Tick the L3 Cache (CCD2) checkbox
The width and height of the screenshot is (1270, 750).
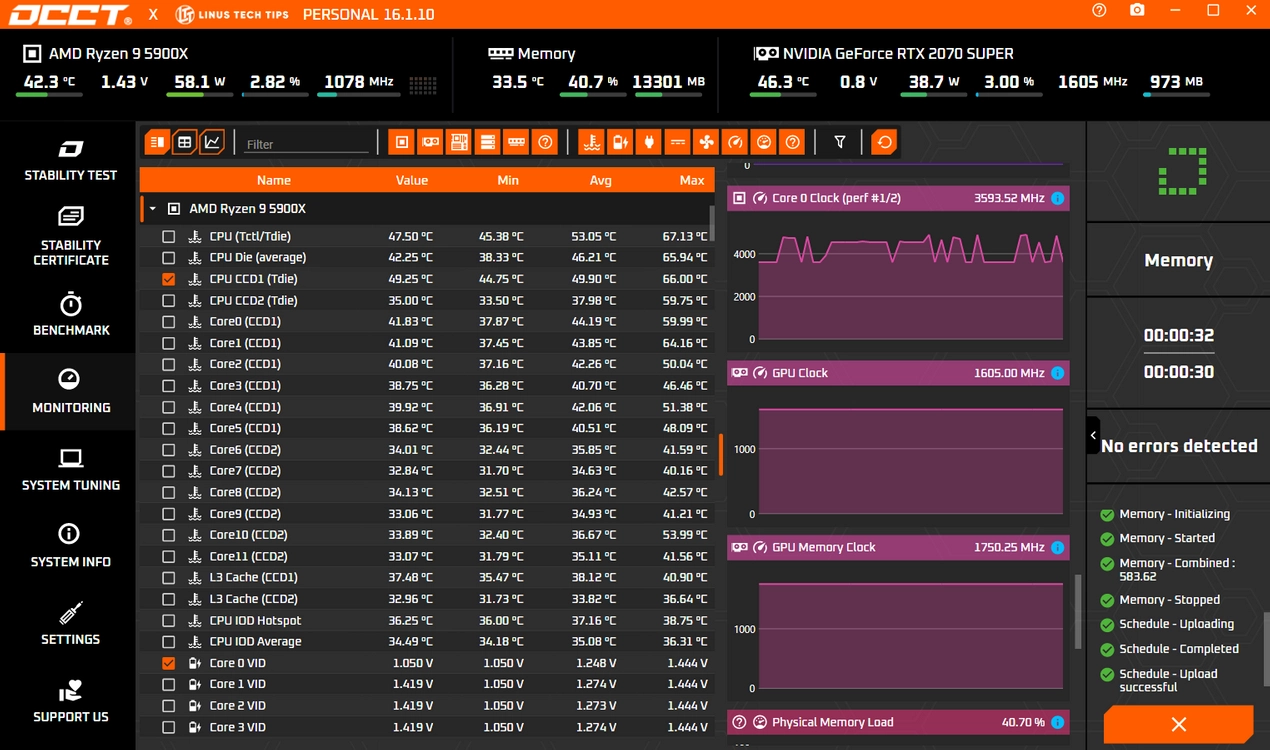coord(168,599)
